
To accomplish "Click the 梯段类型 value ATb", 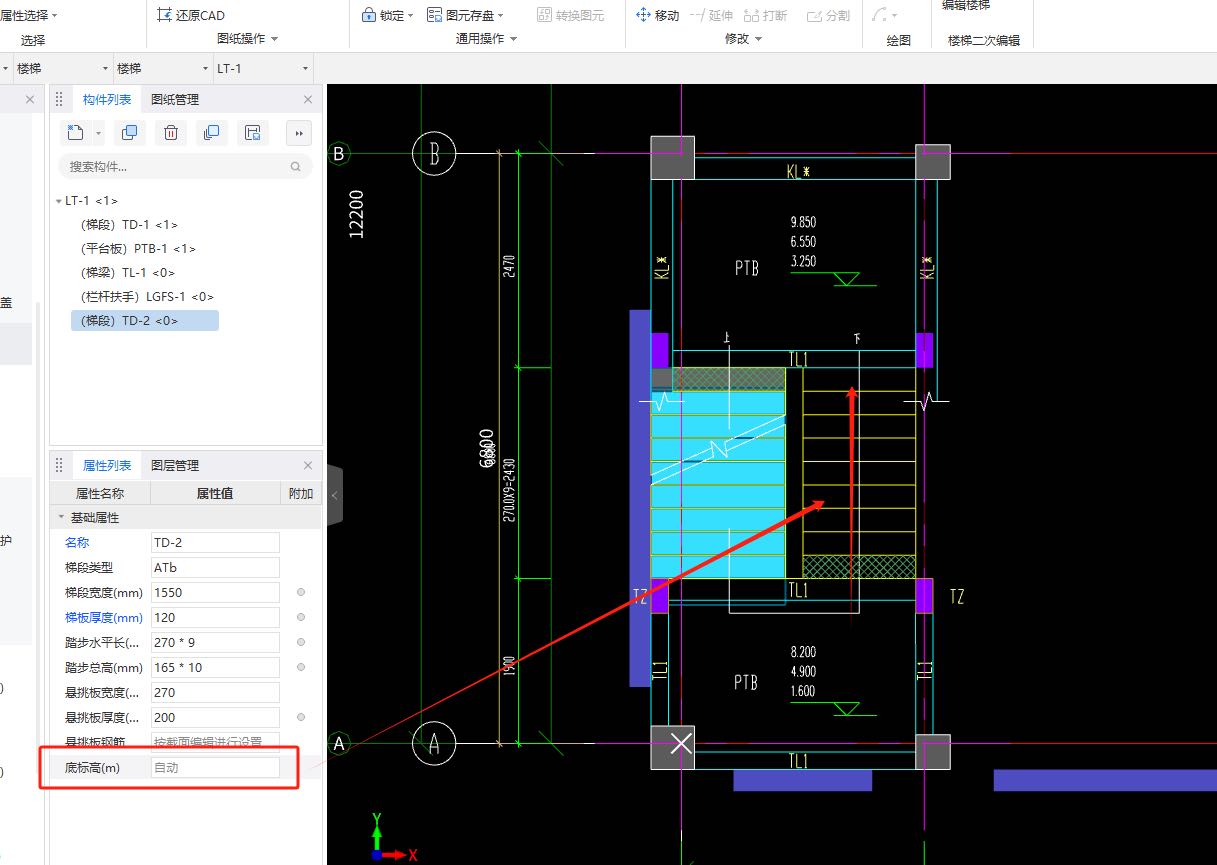I will click(x=215, y=567).
